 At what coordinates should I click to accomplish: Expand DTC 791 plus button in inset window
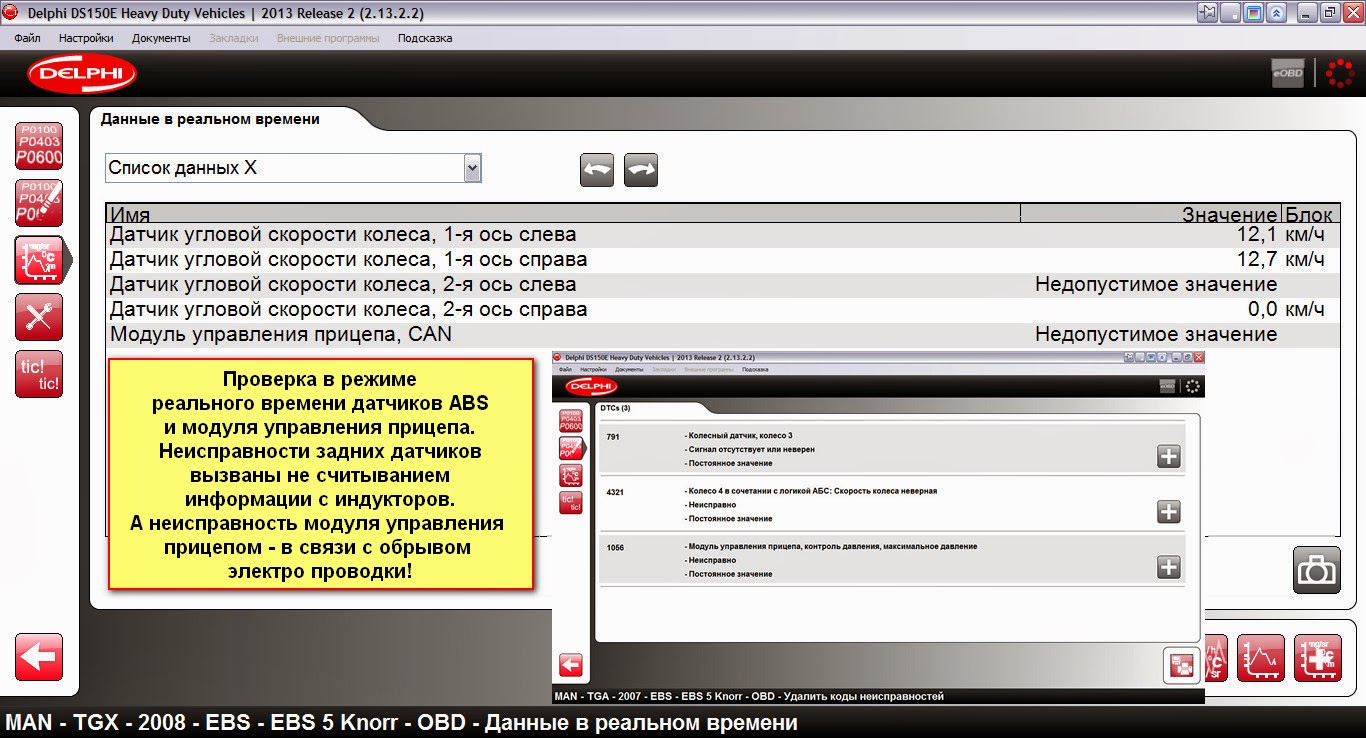coord(1168,457)
